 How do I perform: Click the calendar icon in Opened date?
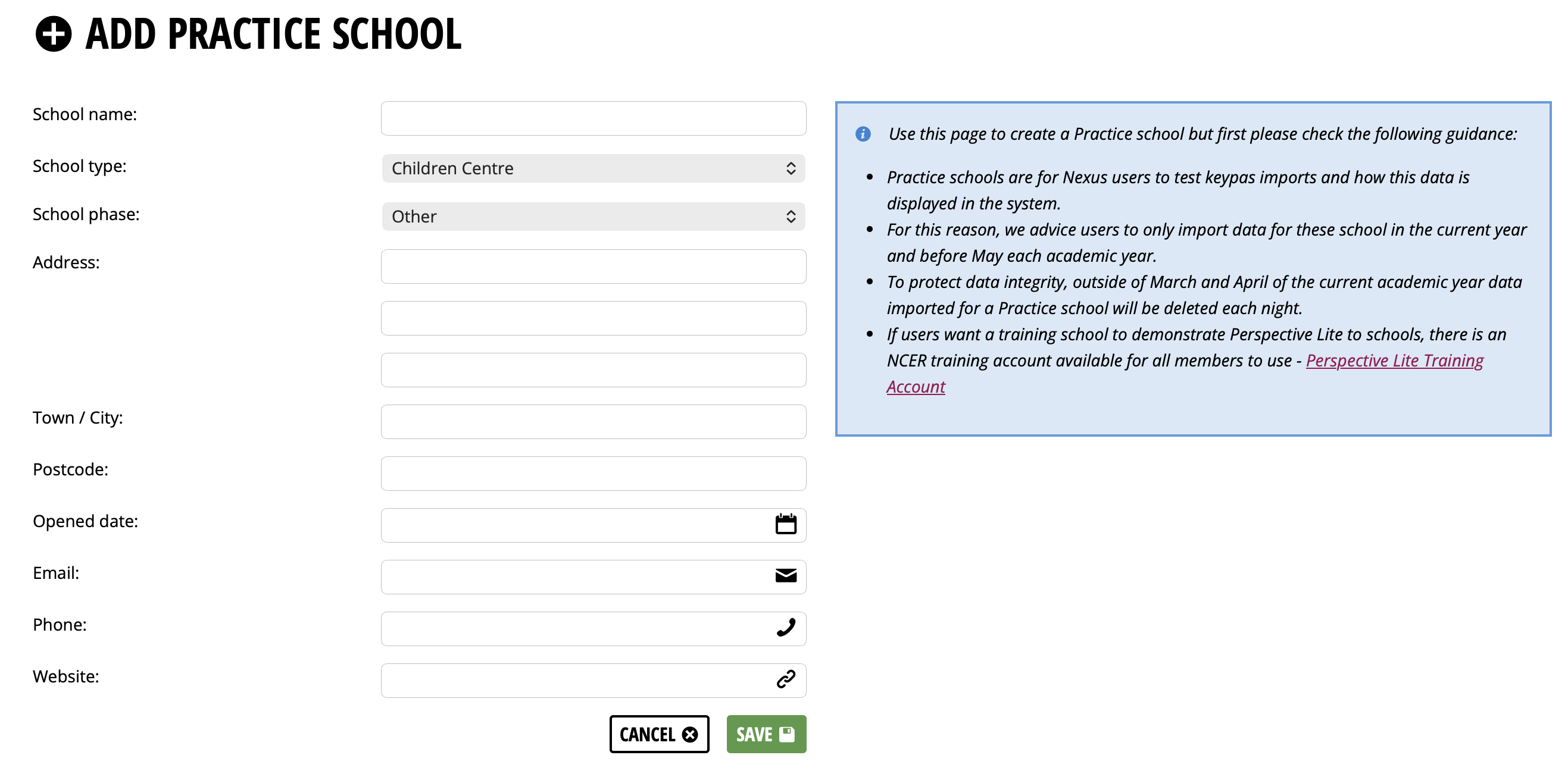point(786,524)
